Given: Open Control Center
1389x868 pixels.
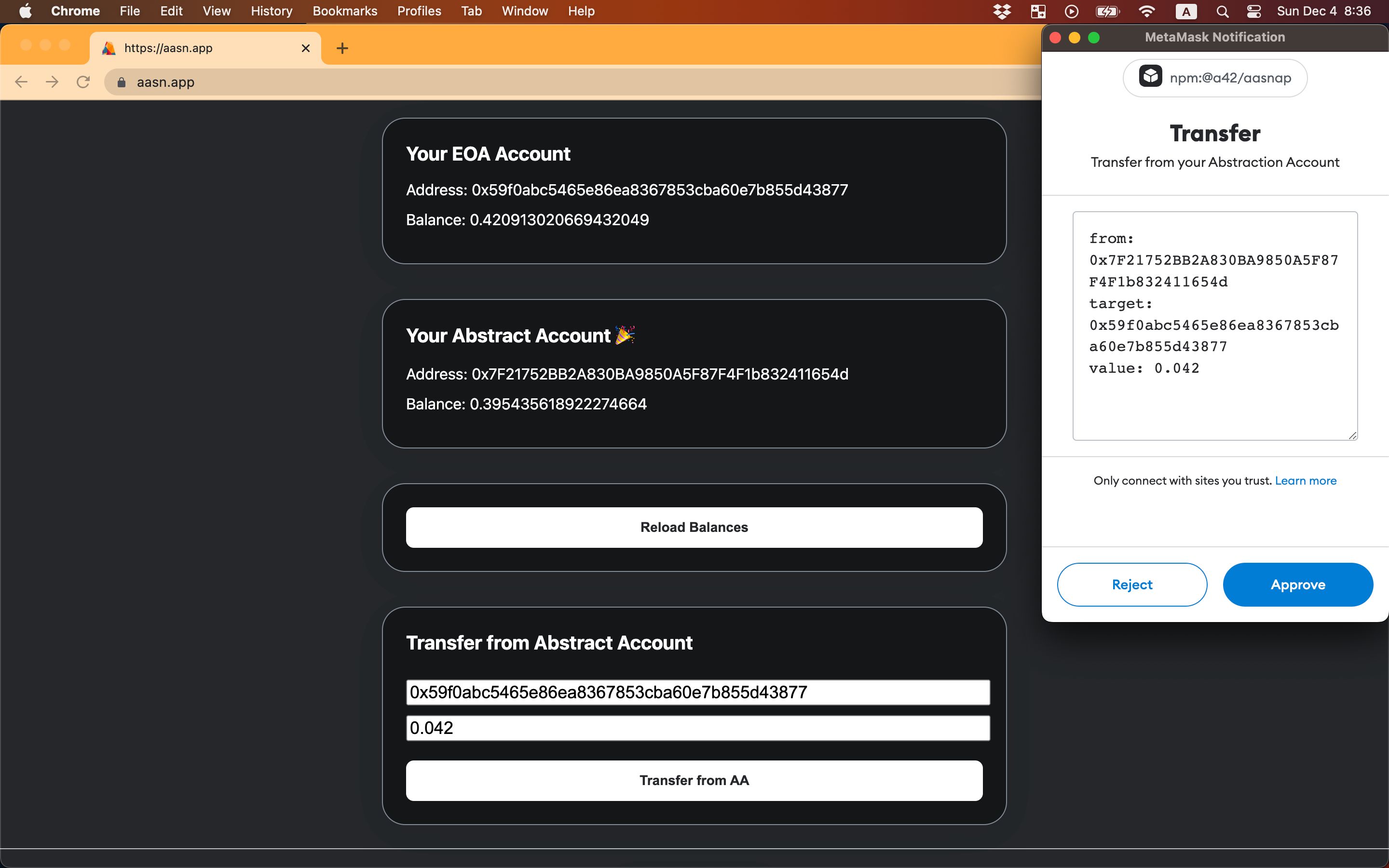Looking at the screenshot, I should (x=1253, y=12).
